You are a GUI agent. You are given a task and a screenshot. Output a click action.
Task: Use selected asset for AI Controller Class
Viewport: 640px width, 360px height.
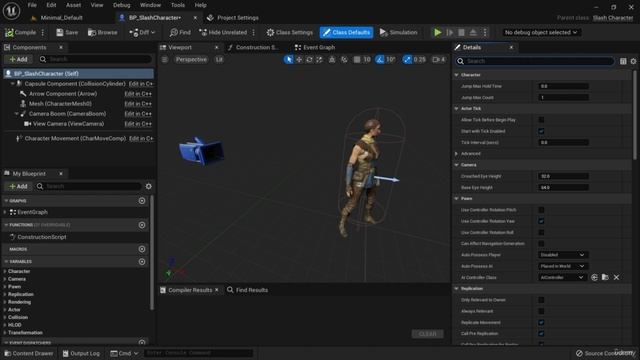594,278
